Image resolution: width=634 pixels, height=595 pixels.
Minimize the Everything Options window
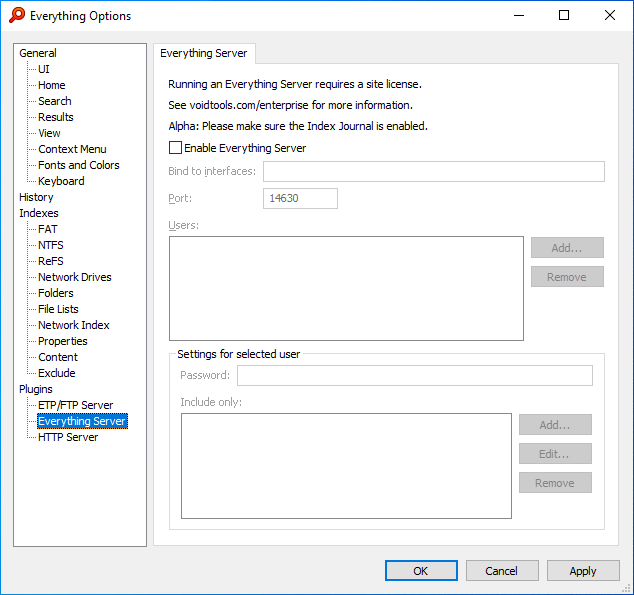tap(519, 15)
